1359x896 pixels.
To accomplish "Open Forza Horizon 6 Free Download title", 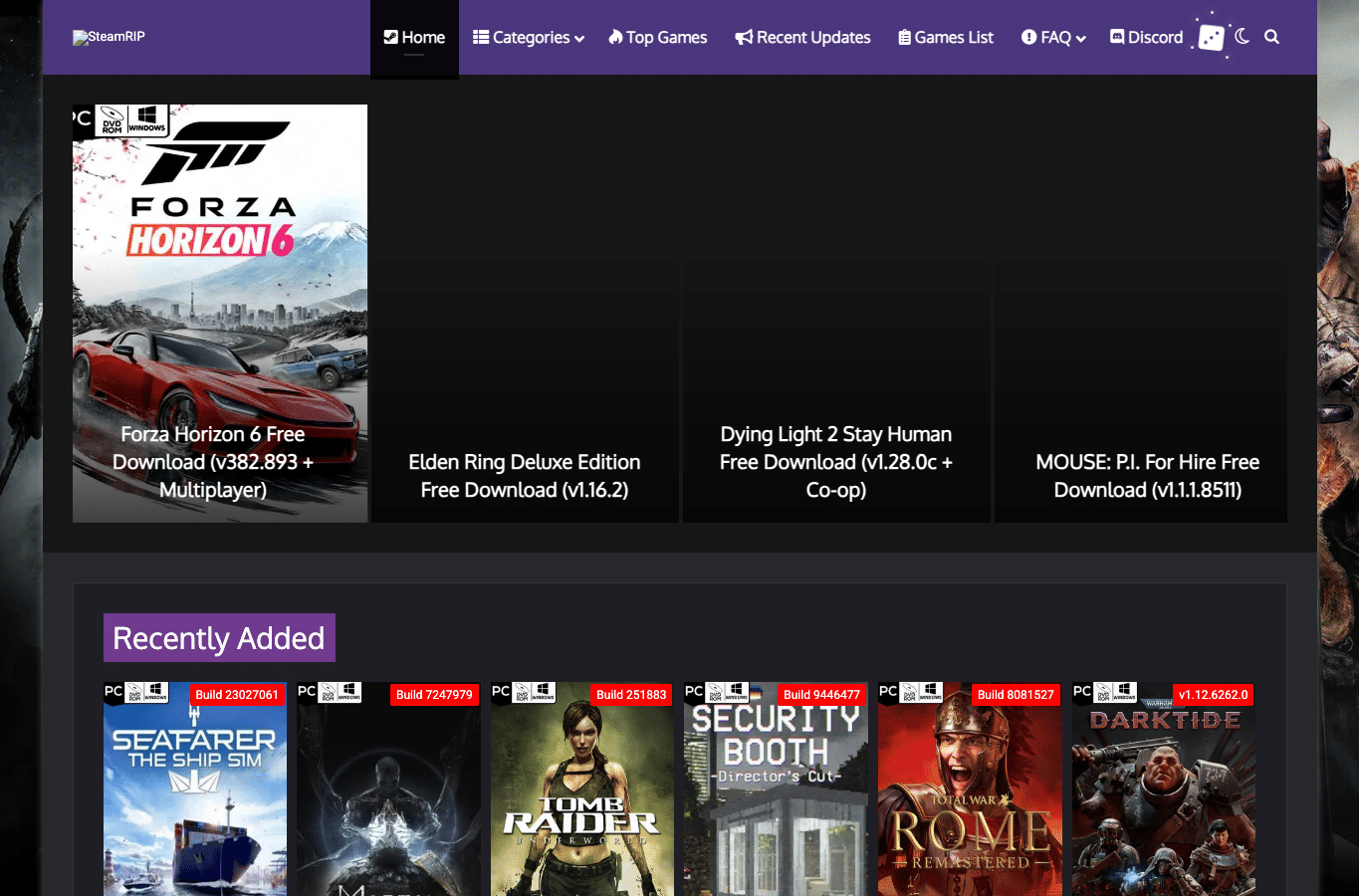I will 213,462.
